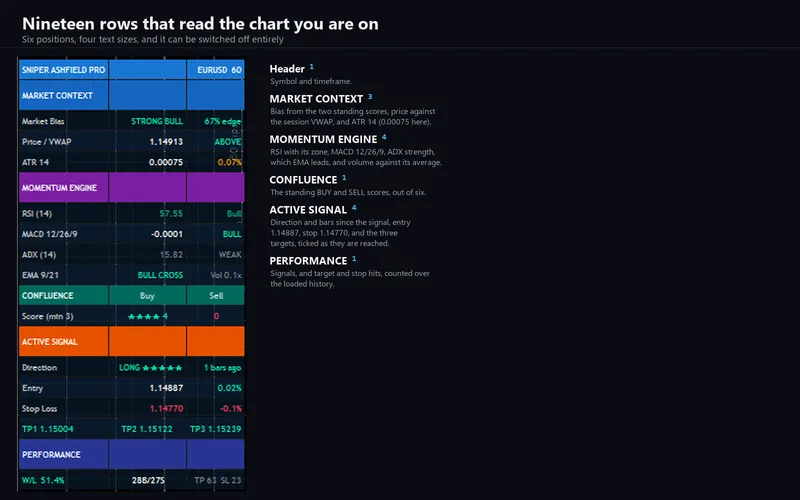This screenshot has height=500, width=800.
Task: Click the 67% edge cell
Action: [222, 121]
